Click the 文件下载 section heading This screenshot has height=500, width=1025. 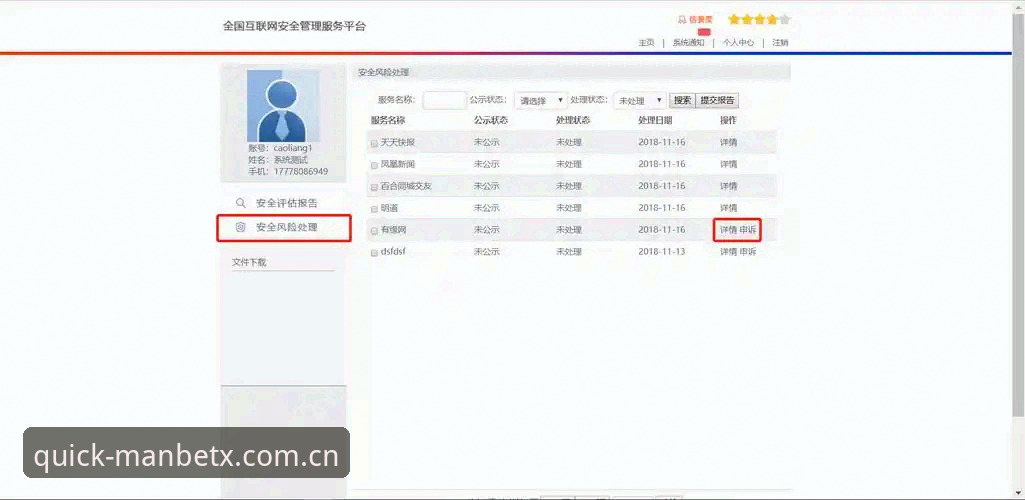[x=249, y=263]
